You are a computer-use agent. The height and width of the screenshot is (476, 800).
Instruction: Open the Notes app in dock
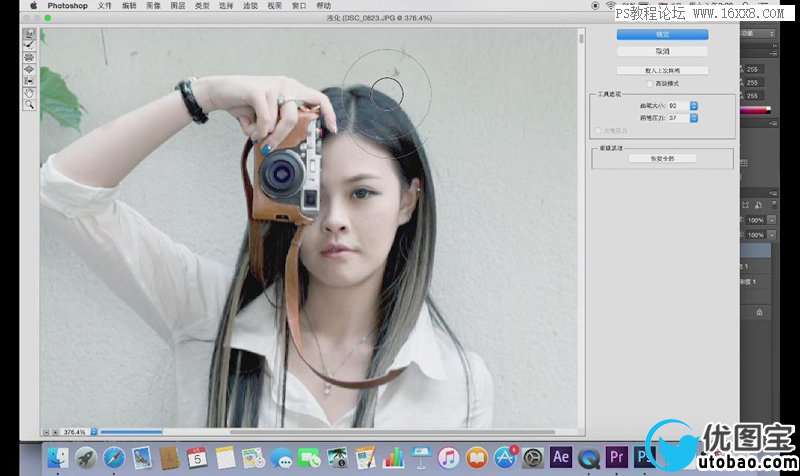(x=225, y=457)
